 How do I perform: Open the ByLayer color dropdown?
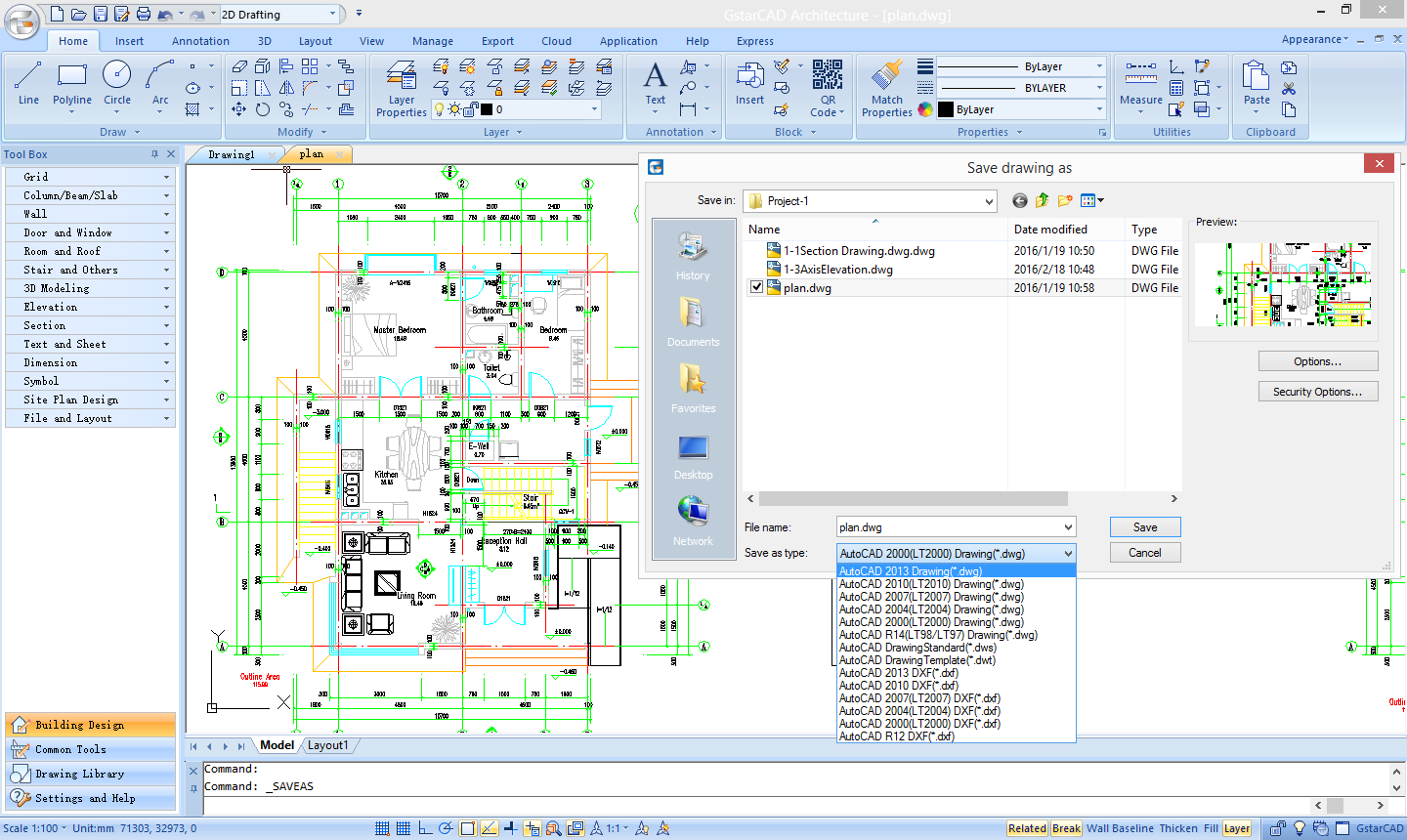[x=1099, y=109]
